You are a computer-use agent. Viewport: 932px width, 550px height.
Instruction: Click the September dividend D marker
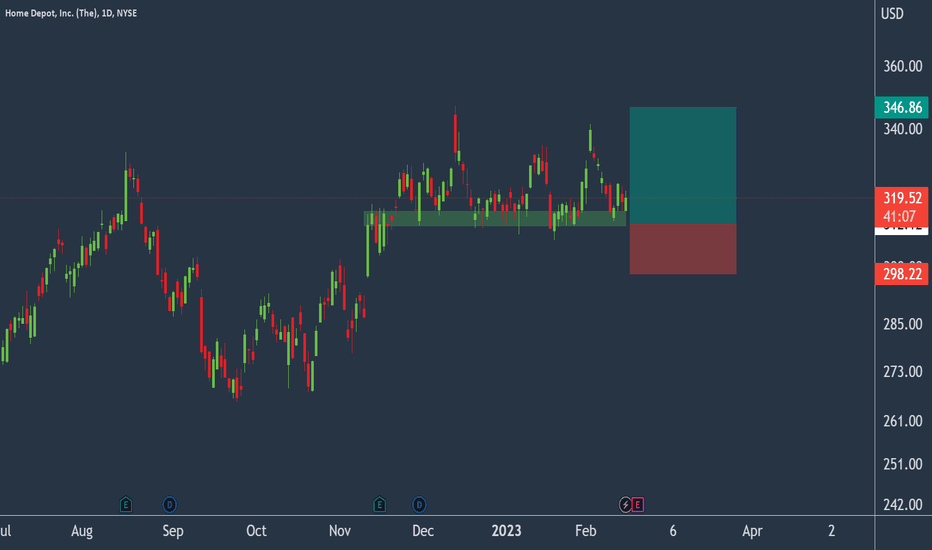click(169, 505)
